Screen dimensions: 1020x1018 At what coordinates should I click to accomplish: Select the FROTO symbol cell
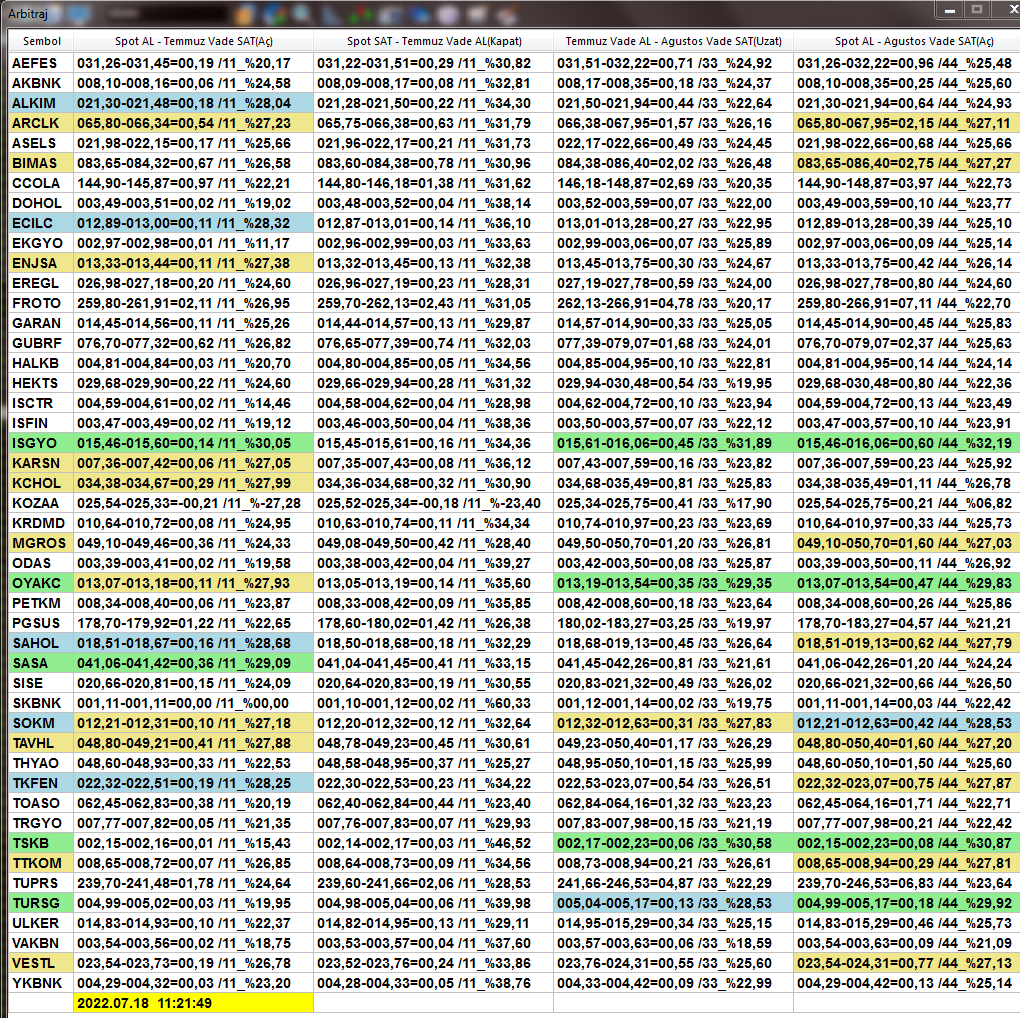click(41, 303)
